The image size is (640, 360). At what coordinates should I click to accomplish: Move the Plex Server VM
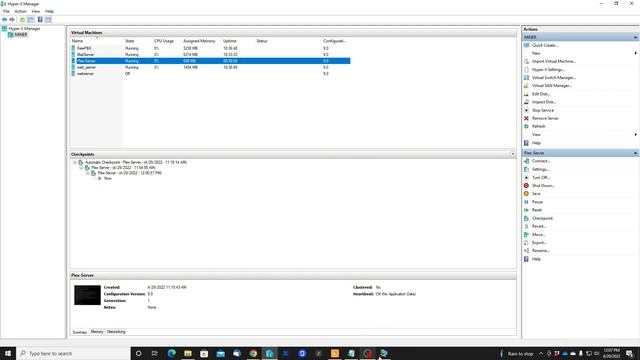point(538,235)
